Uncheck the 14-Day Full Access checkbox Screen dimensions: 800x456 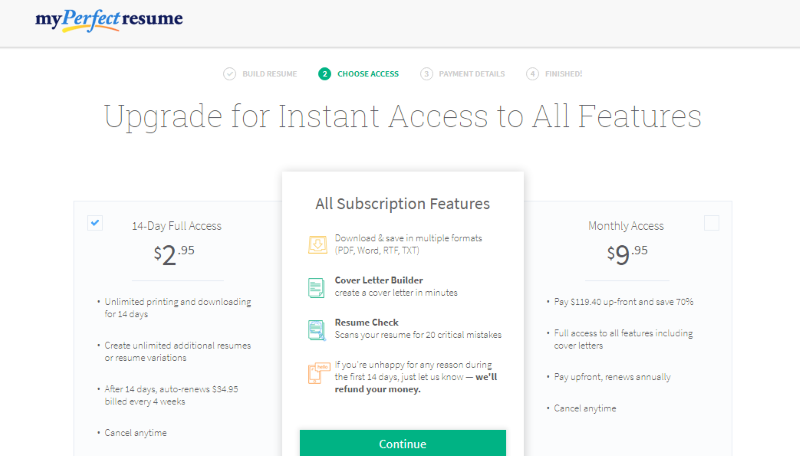tap(95, 223)
